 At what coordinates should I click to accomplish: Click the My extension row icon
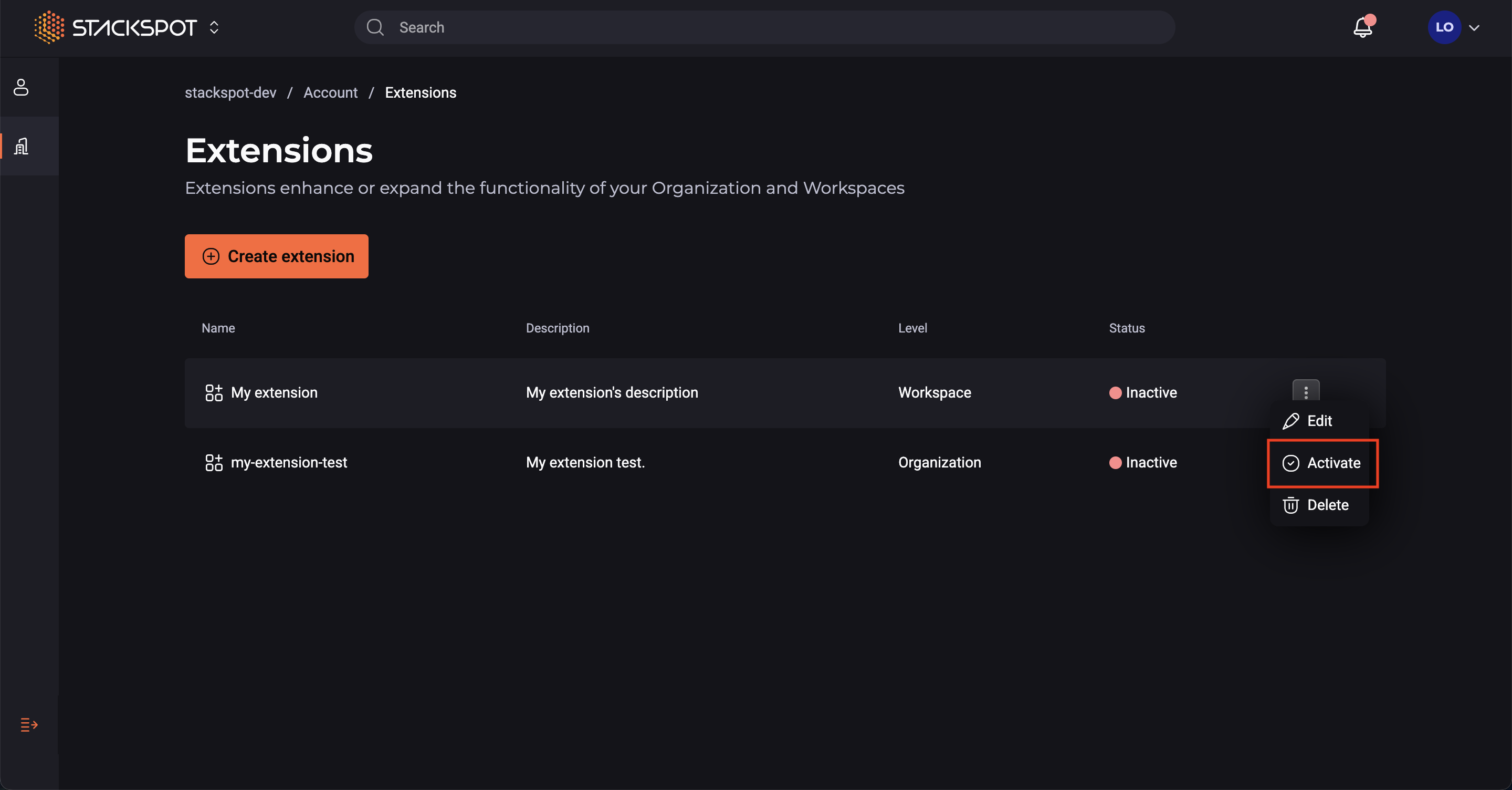tap(214, 392)
